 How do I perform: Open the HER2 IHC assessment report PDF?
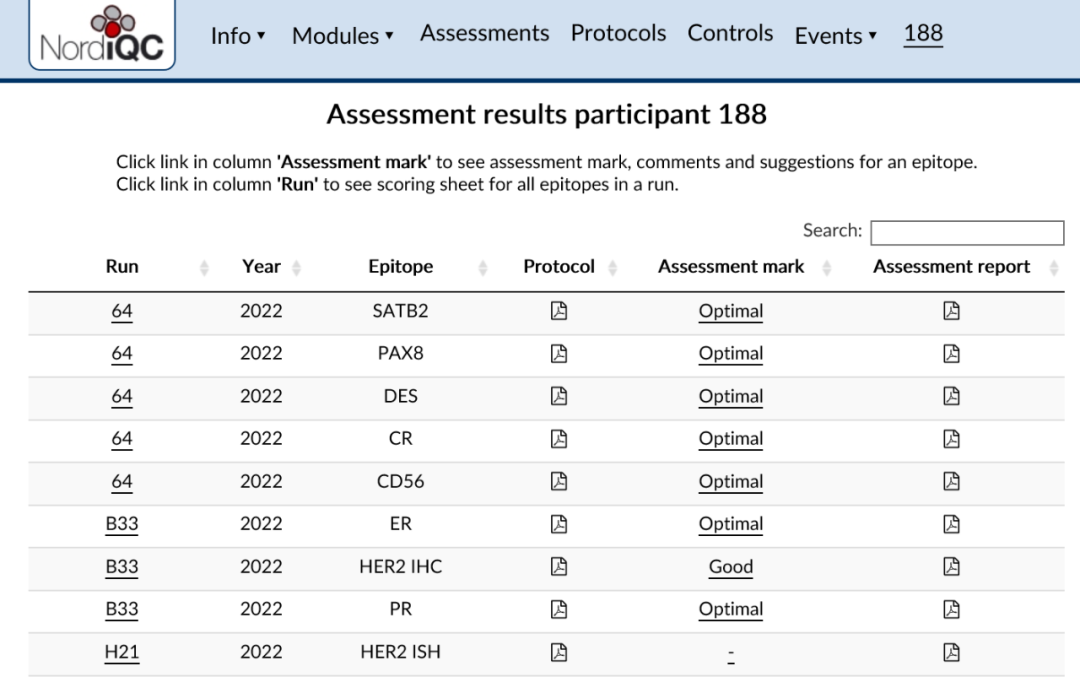pos(951,566)
